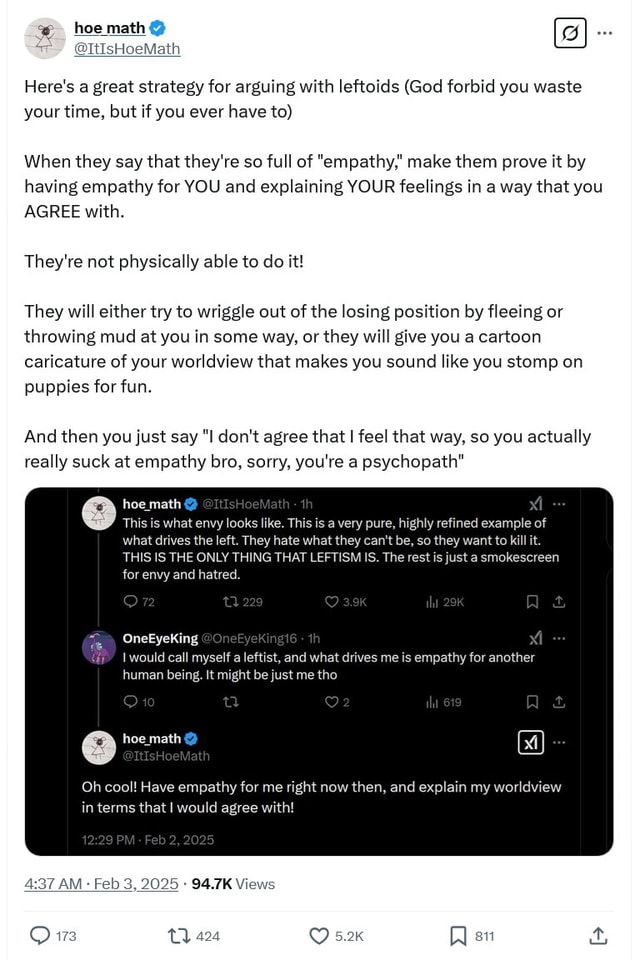
Task: Repost the main tweet
Action: point(178,936)
